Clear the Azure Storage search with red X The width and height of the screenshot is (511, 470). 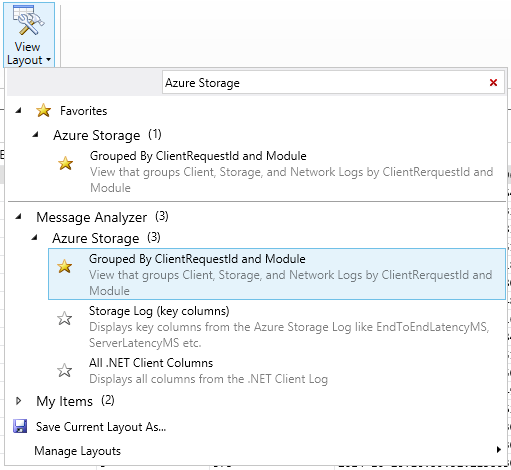(493, 82)
